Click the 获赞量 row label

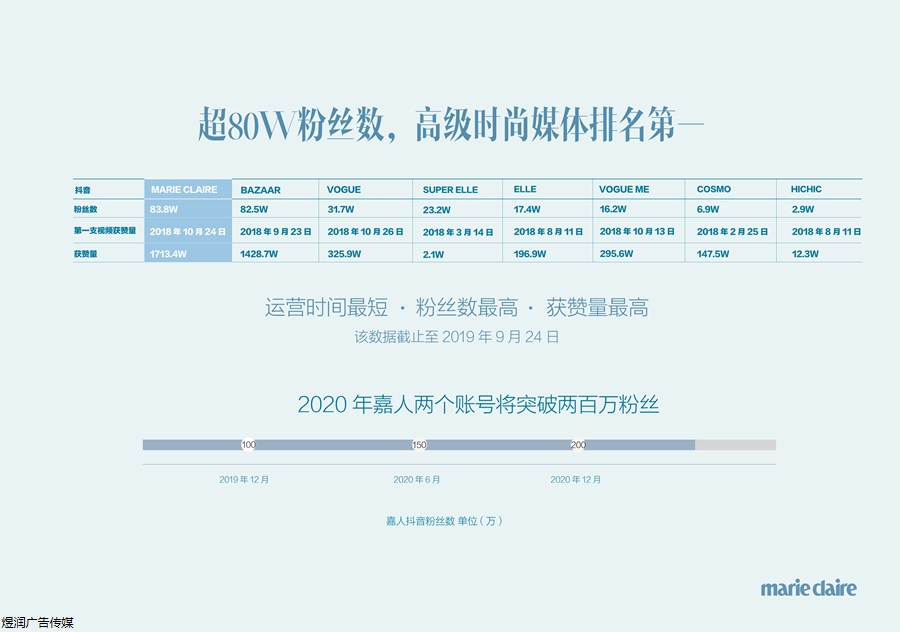[85, 254]
